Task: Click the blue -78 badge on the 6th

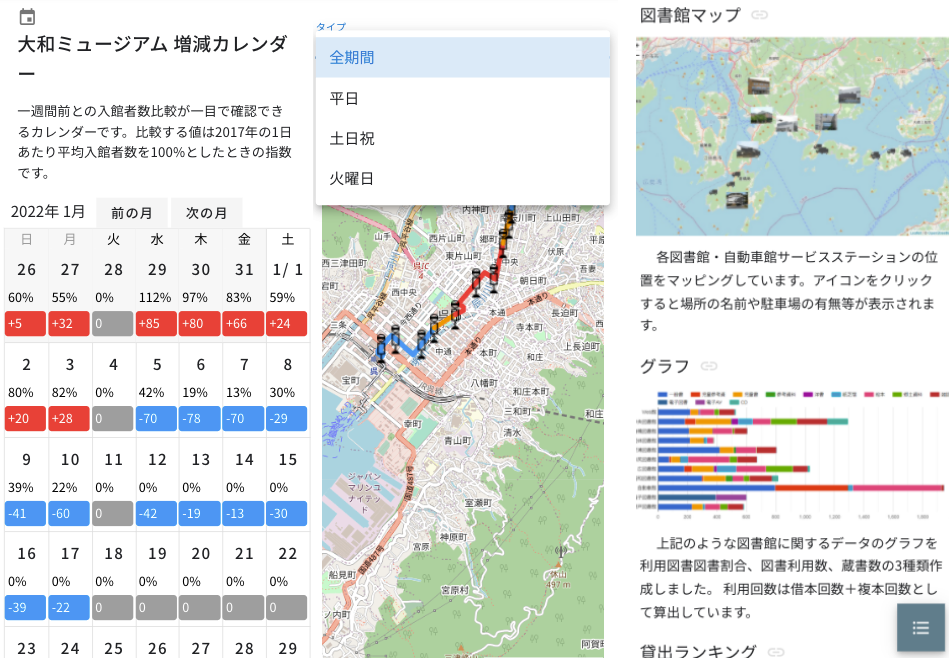Action: (200, 419)
